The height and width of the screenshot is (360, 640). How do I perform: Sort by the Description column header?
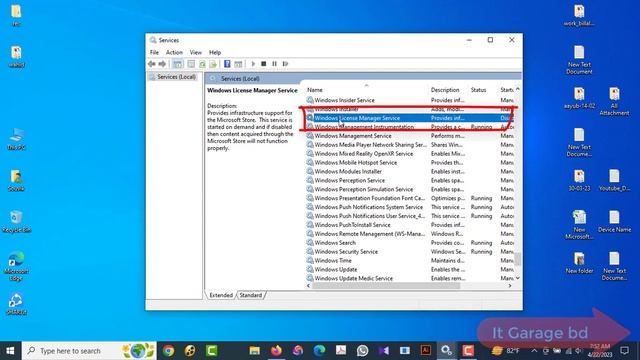coord(445,90)
